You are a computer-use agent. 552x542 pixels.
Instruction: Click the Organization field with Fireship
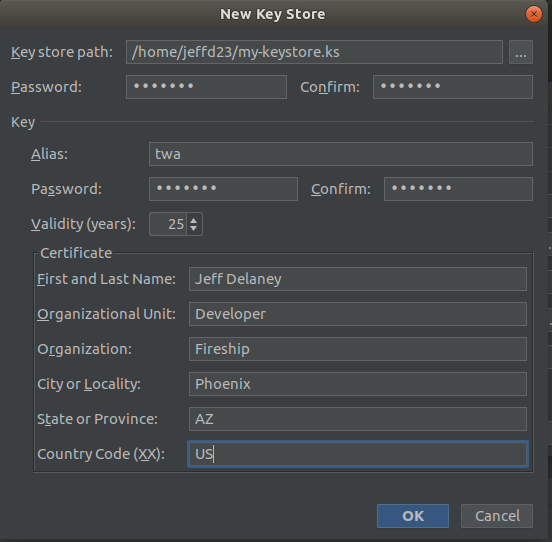[358, 349]
